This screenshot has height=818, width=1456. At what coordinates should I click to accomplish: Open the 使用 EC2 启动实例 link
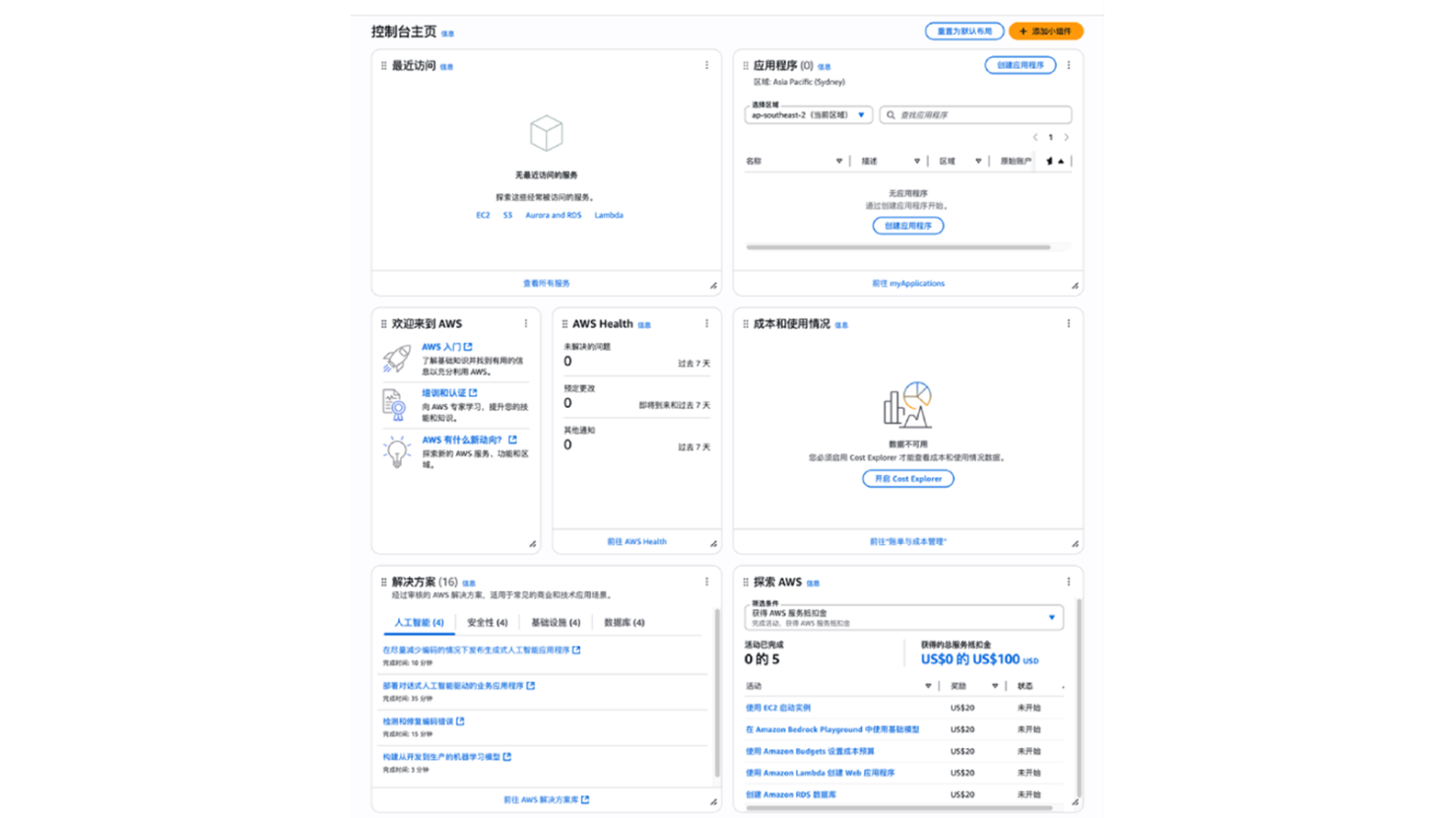777,708
